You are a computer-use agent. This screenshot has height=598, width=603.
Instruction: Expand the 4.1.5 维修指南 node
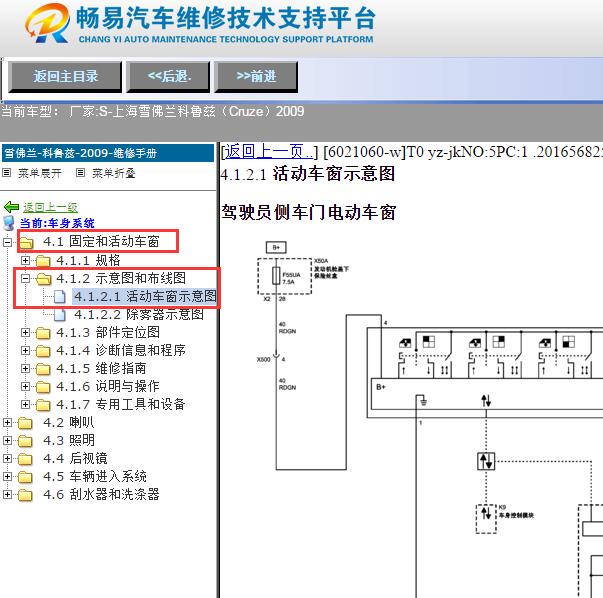click(x=25, y=368)
